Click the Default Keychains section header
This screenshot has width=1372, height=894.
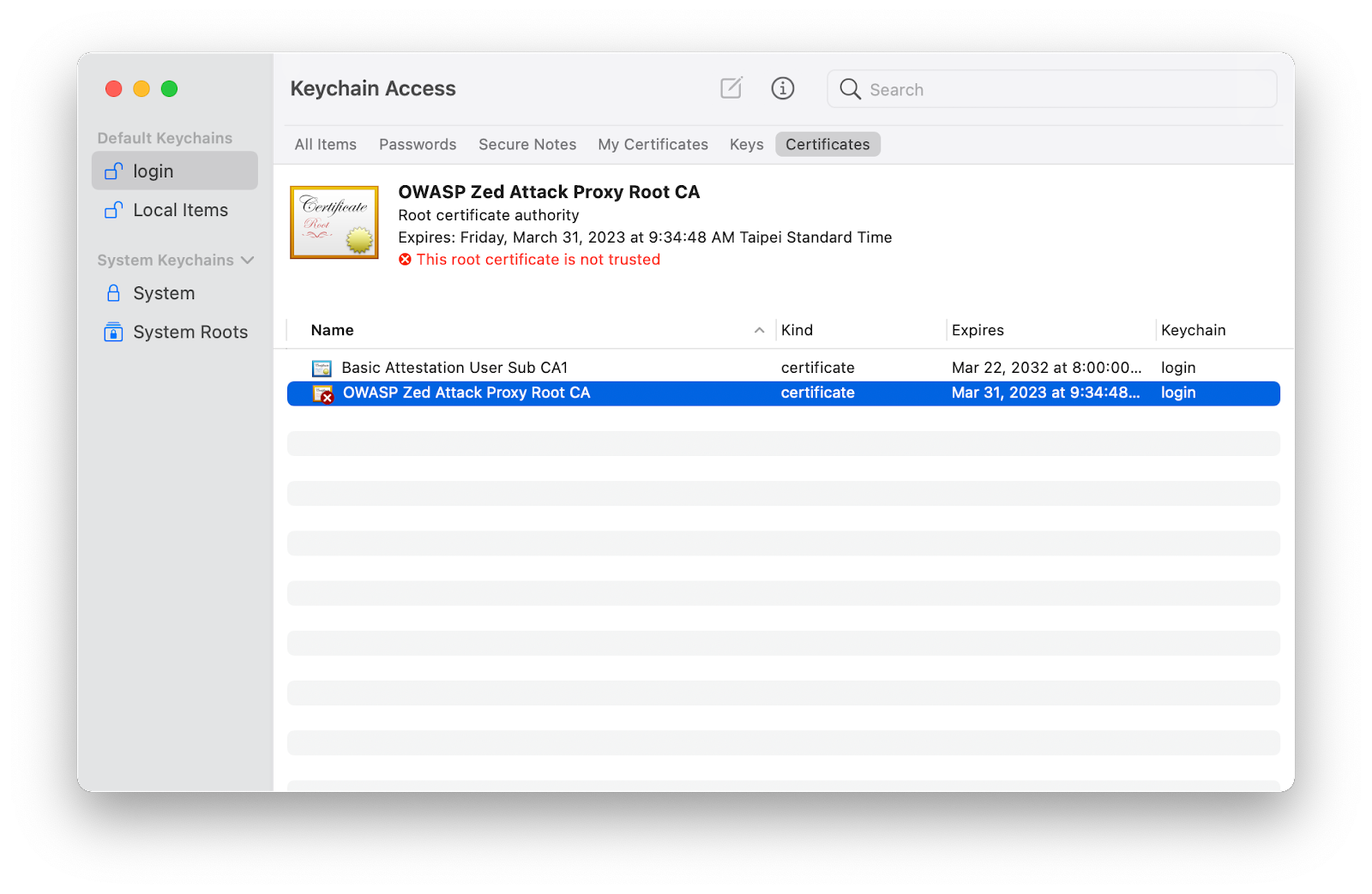point(165,138)
